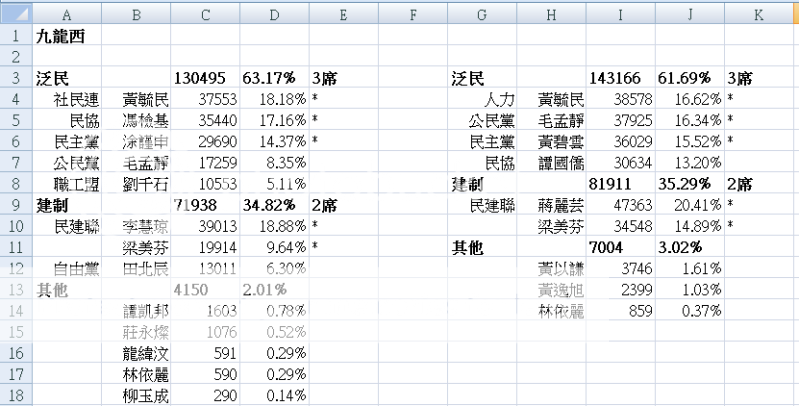Select the cell with value 19914
This screenshot has width=799, height=406.
pyautogui.click(x=205, y=247)
